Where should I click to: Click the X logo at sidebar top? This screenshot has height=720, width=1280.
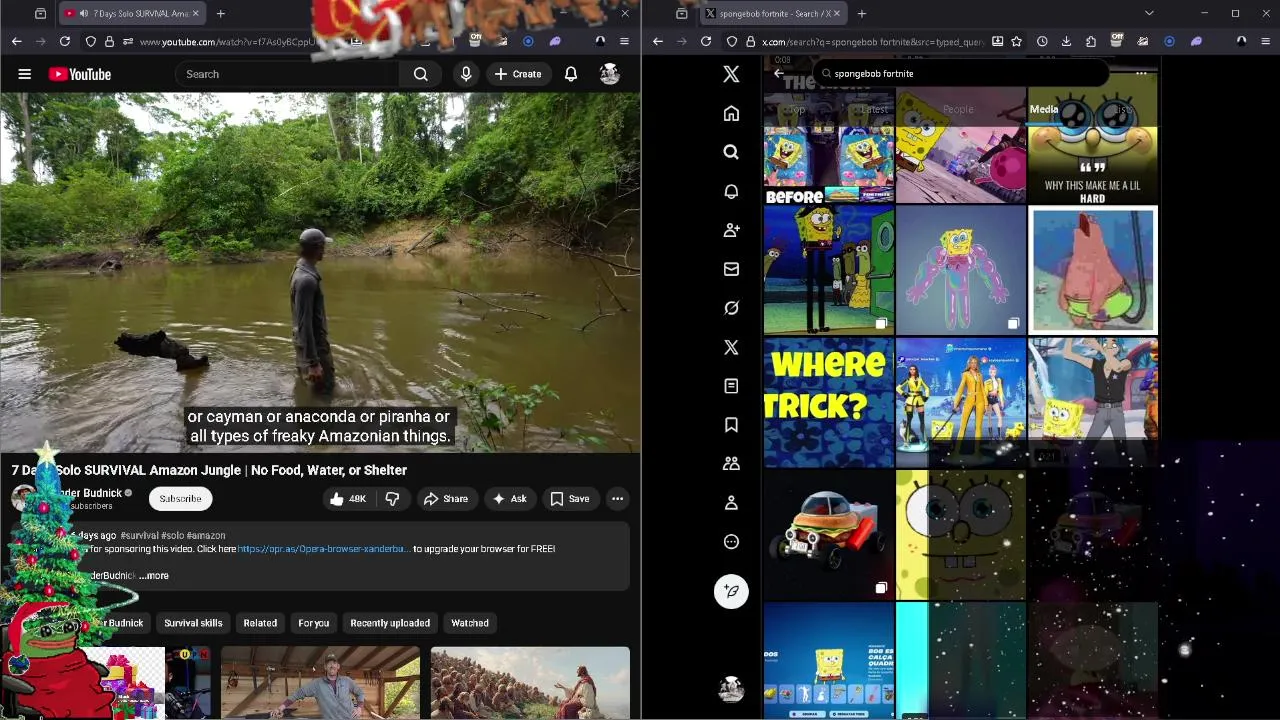731,74
